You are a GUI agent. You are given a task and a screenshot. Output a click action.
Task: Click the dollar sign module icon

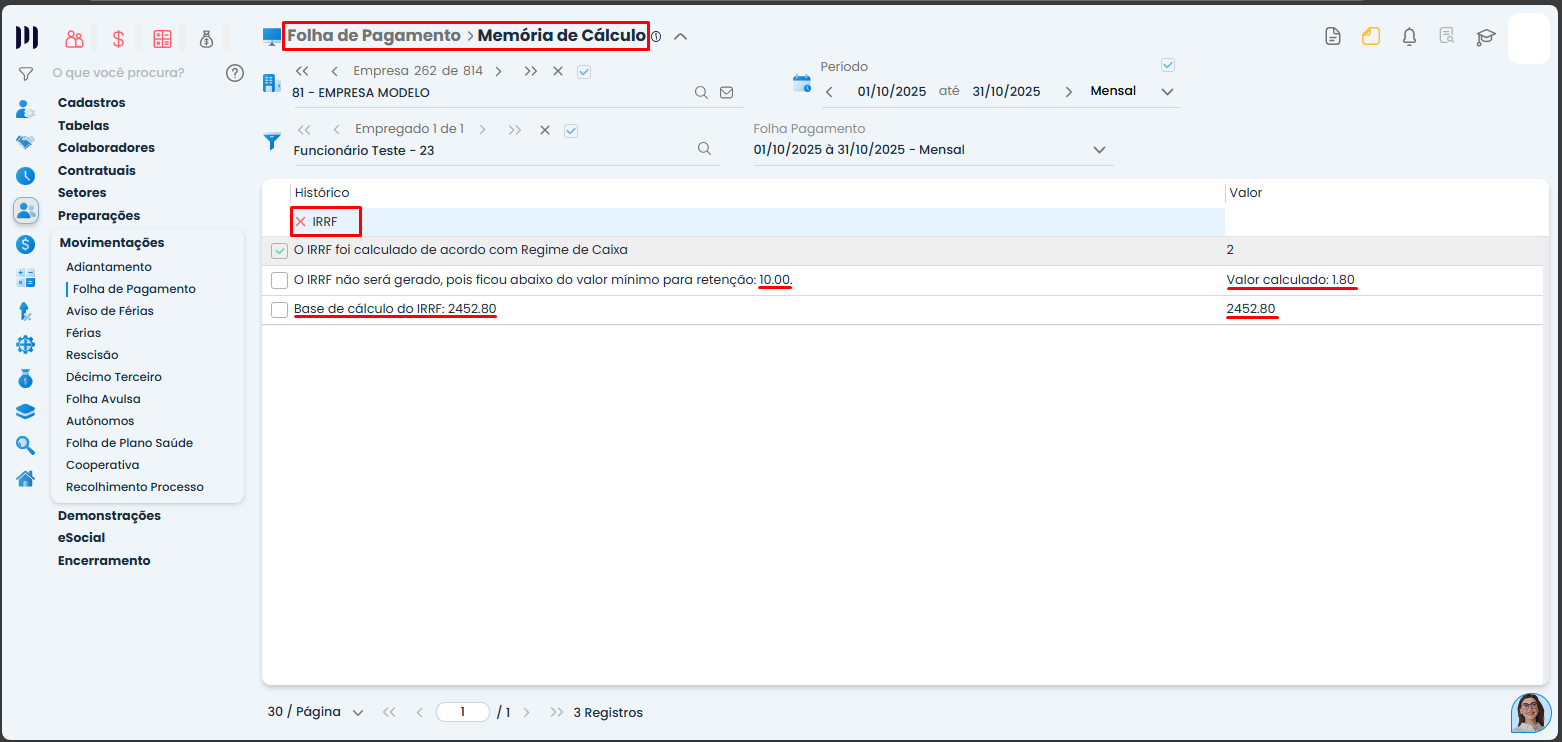[x=118, y=39]
